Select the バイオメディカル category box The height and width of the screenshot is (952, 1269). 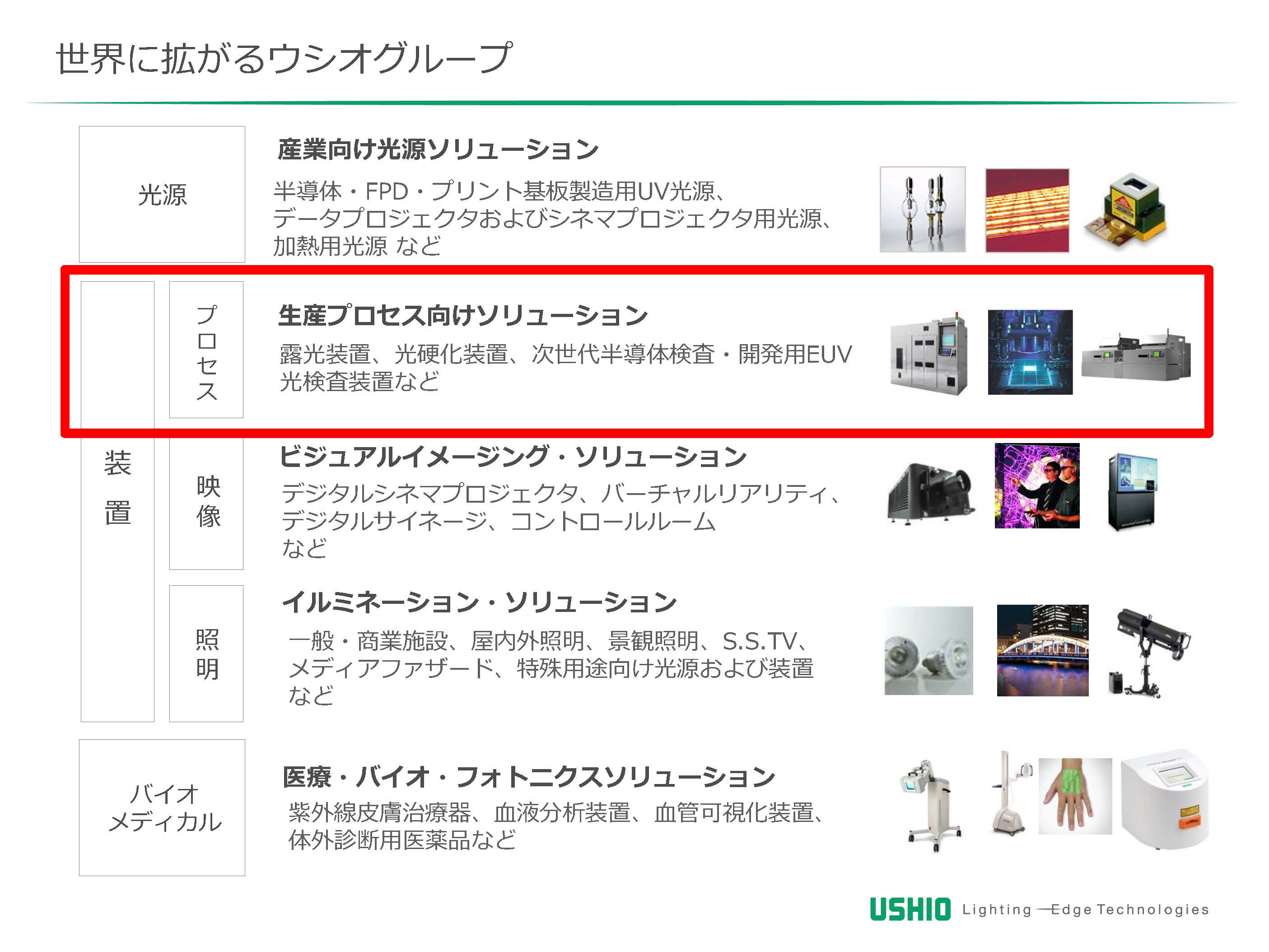pyautogui.click(x=162, y=807)
